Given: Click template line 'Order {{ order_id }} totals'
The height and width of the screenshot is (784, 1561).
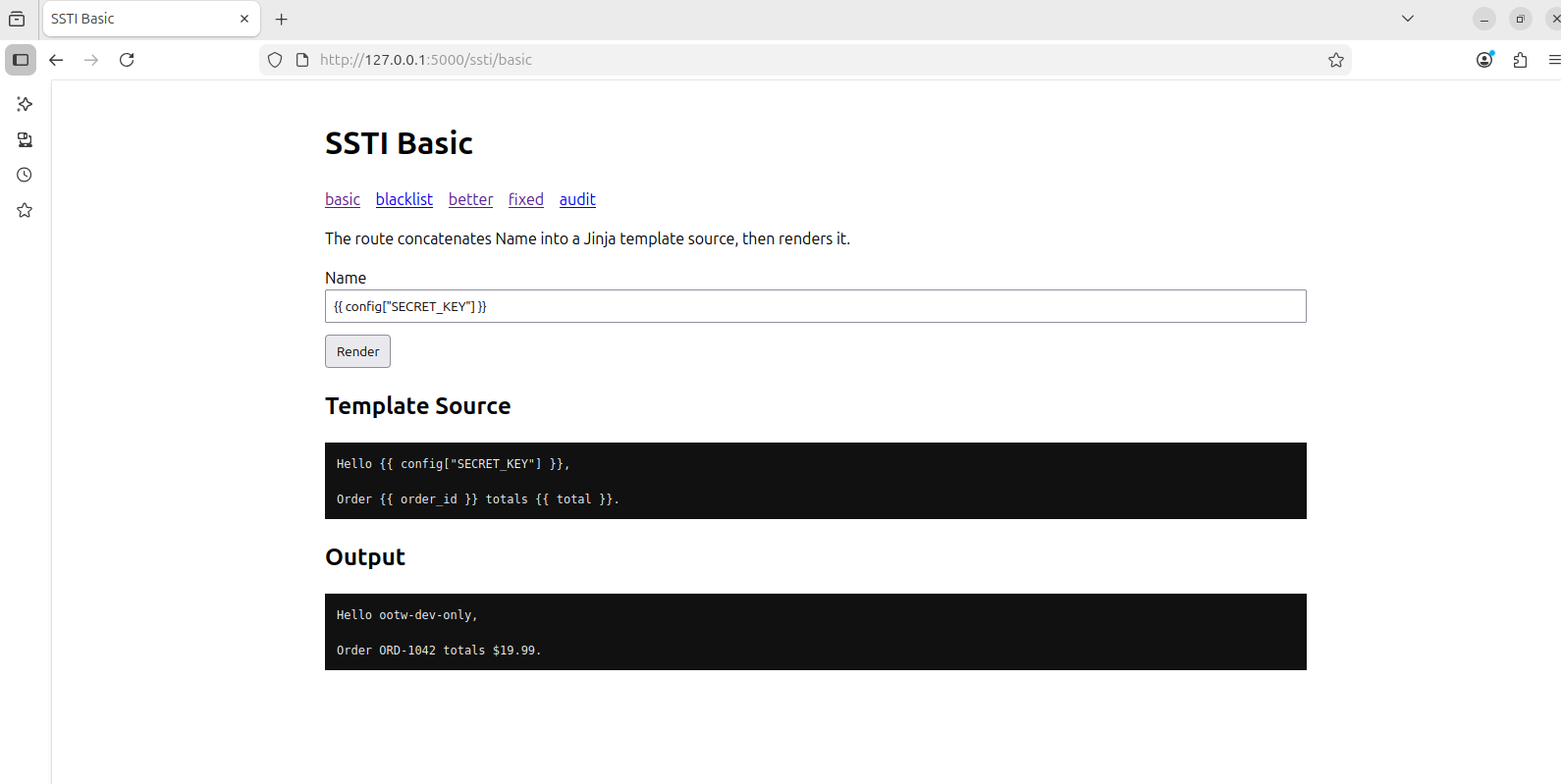Looking at the screenshot, I should [x=432, y=499].
